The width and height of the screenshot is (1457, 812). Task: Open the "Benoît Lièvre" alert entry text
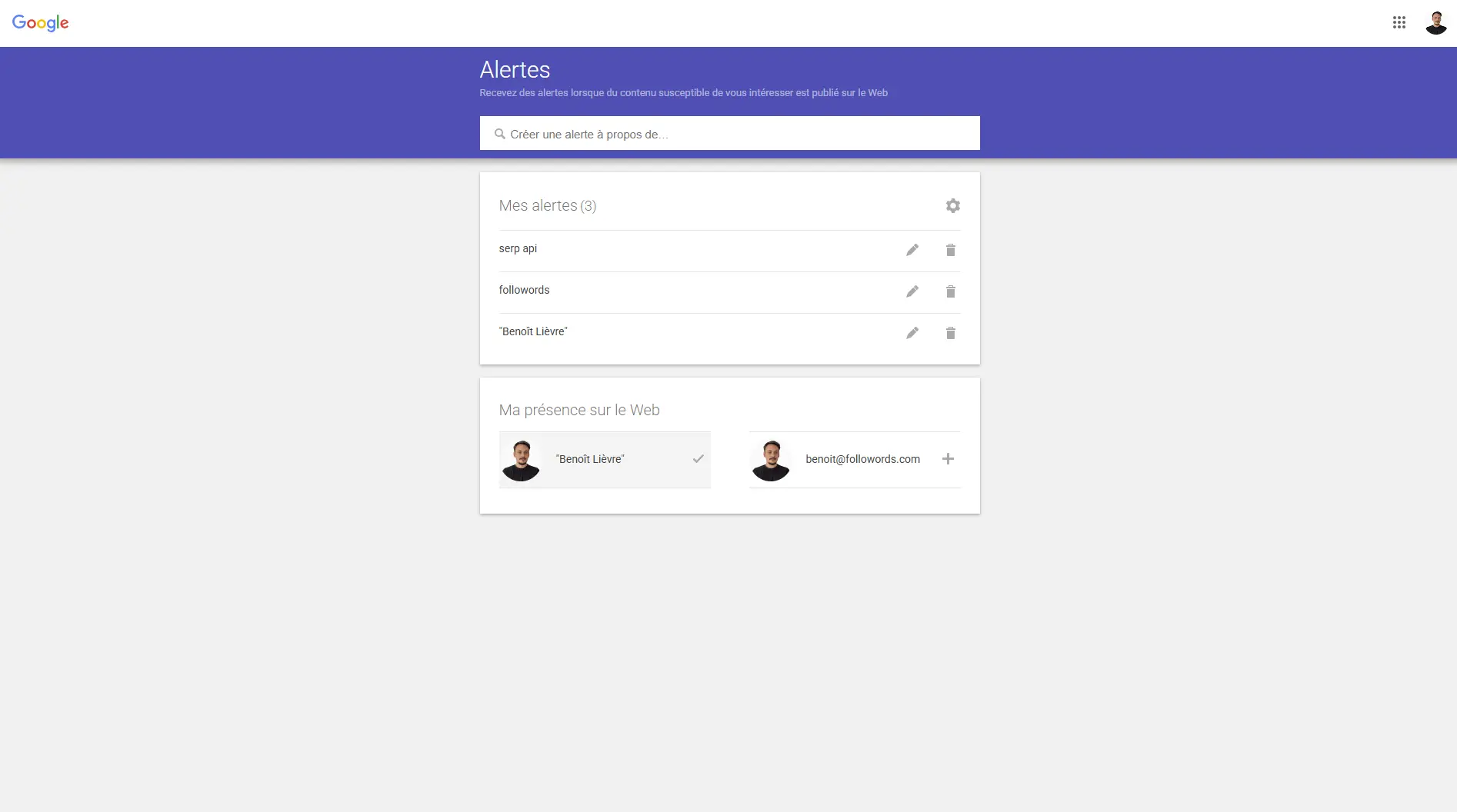coord(533,331)
